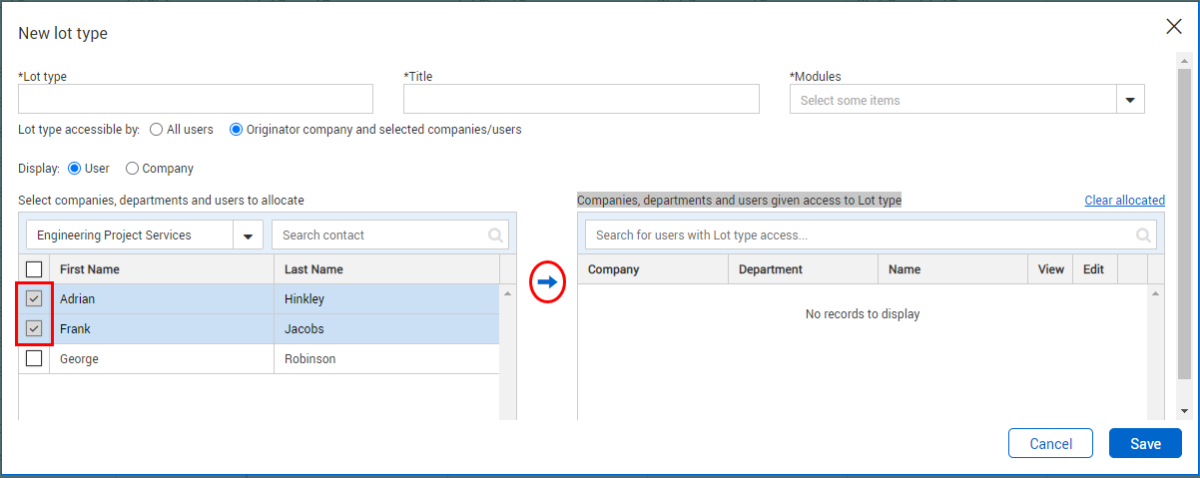This screenshot has width=1200, height=478.
Task: Click magnifier icon in Lot type access search
Action: (x=1143, y=236)
